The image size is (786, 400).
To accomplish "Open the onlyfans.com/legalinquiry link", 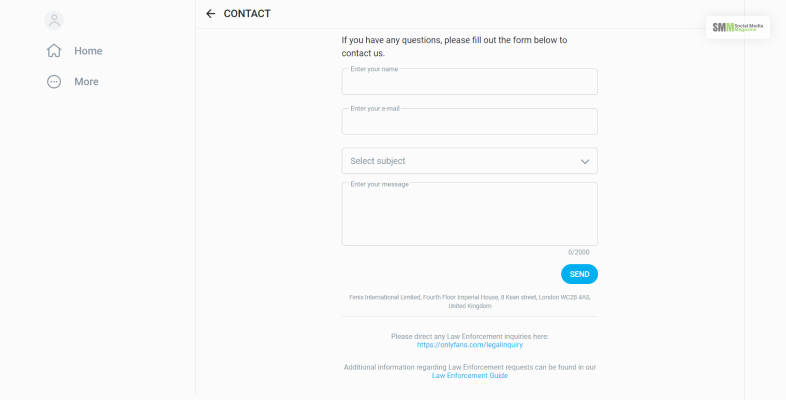I will click(x=470, y=345).
